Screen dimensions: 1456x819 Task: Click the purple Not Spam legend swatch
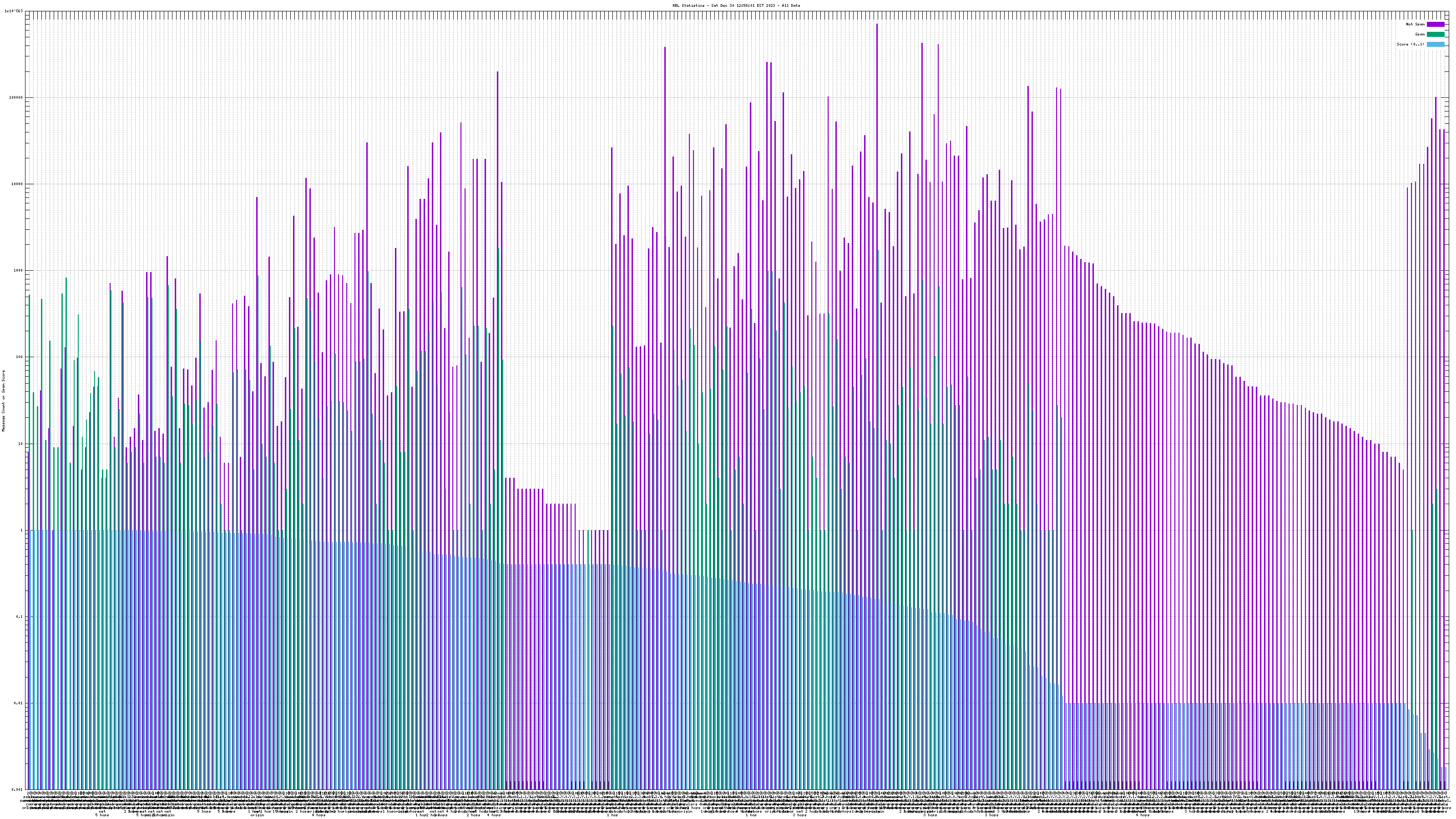tap(1436, 24)
